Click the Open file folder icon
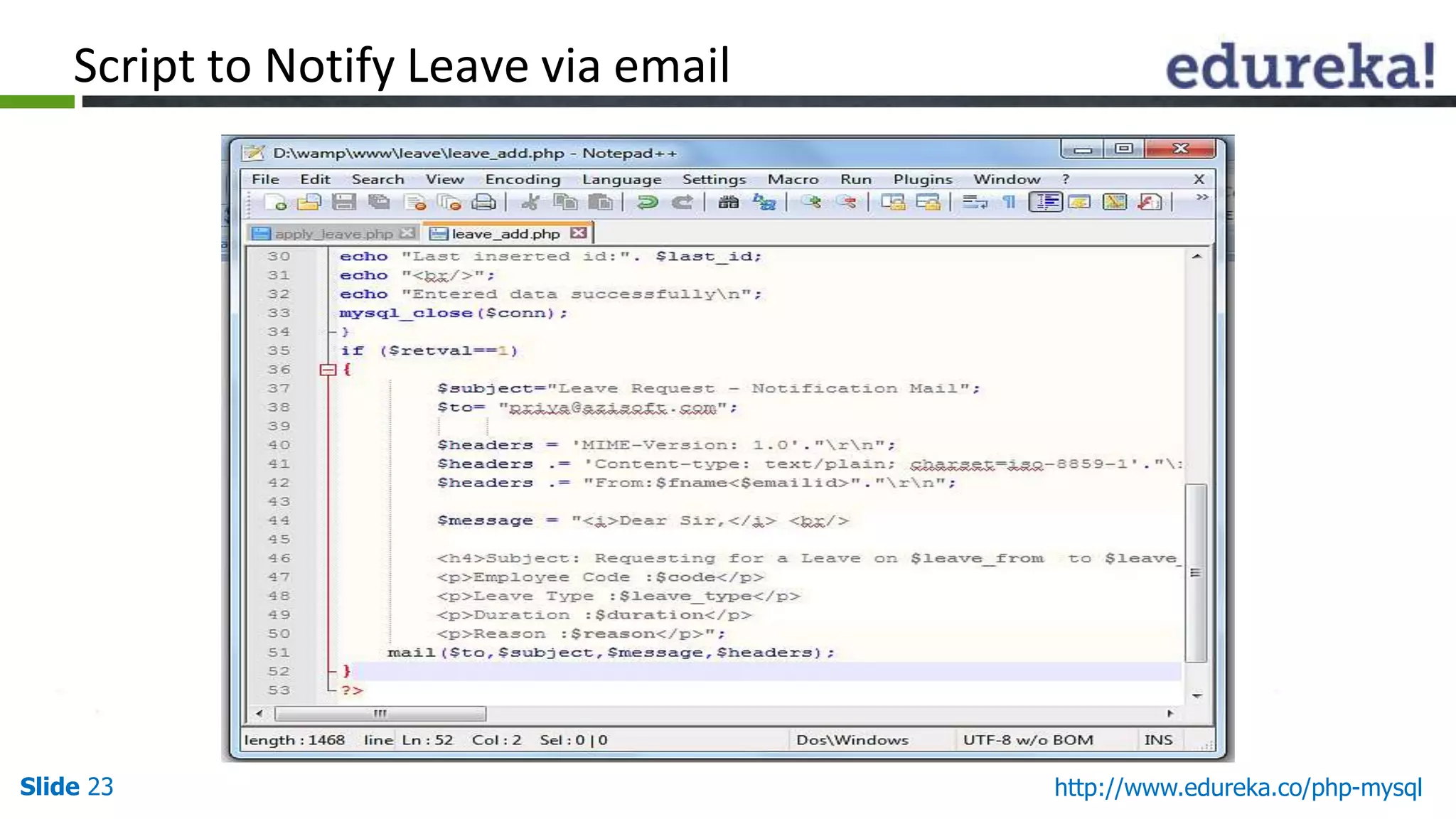Image resolution: width=1456 pixels, height=819 pixels. pyautogui.click(x=309, y=203)
